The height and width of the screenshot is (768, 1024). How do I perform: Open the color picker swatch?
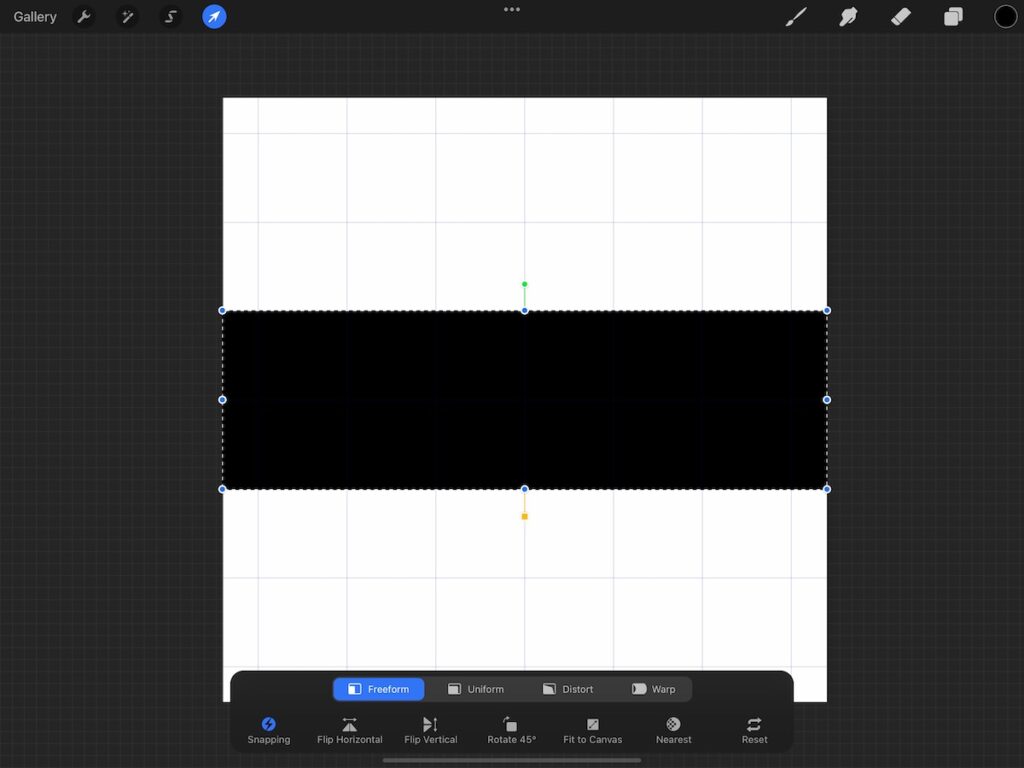1003,16
